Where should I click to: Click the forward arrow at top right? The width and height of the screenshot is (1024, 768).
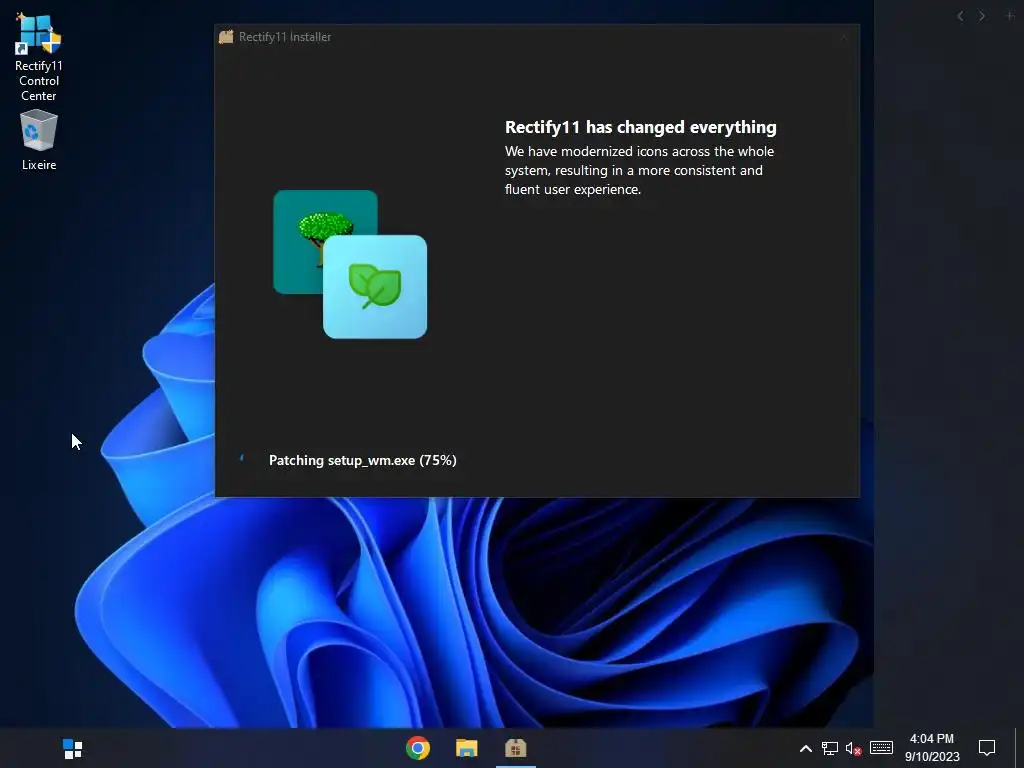(x=982, y=16)
